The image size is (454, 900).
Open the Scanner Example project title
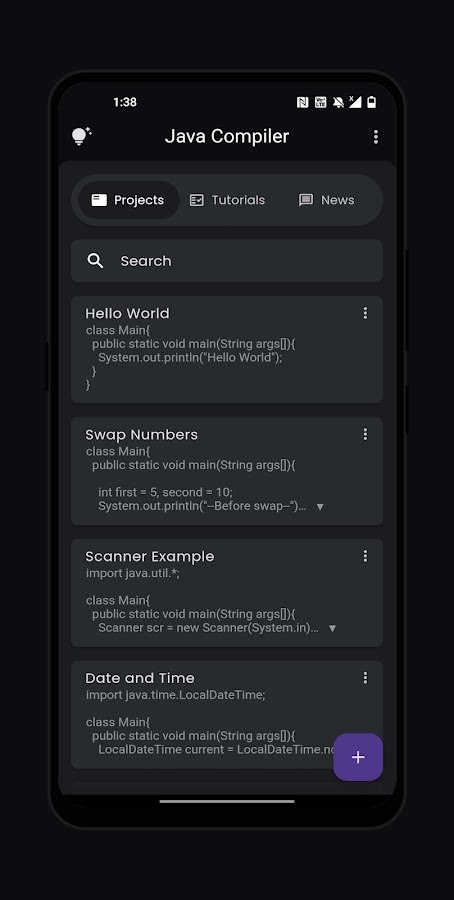coord(150,557)
